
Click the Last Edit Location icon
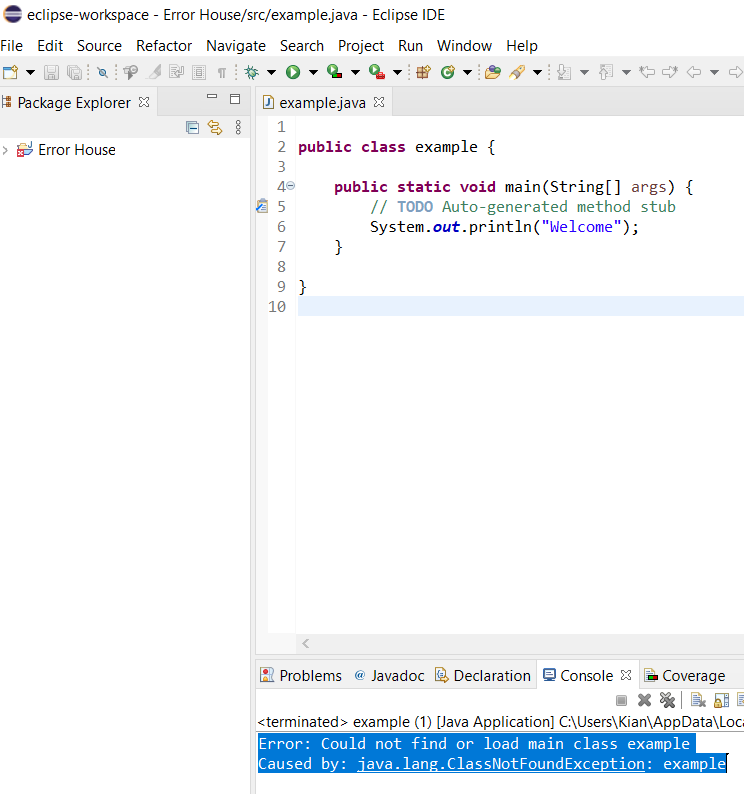pos(647,72)
